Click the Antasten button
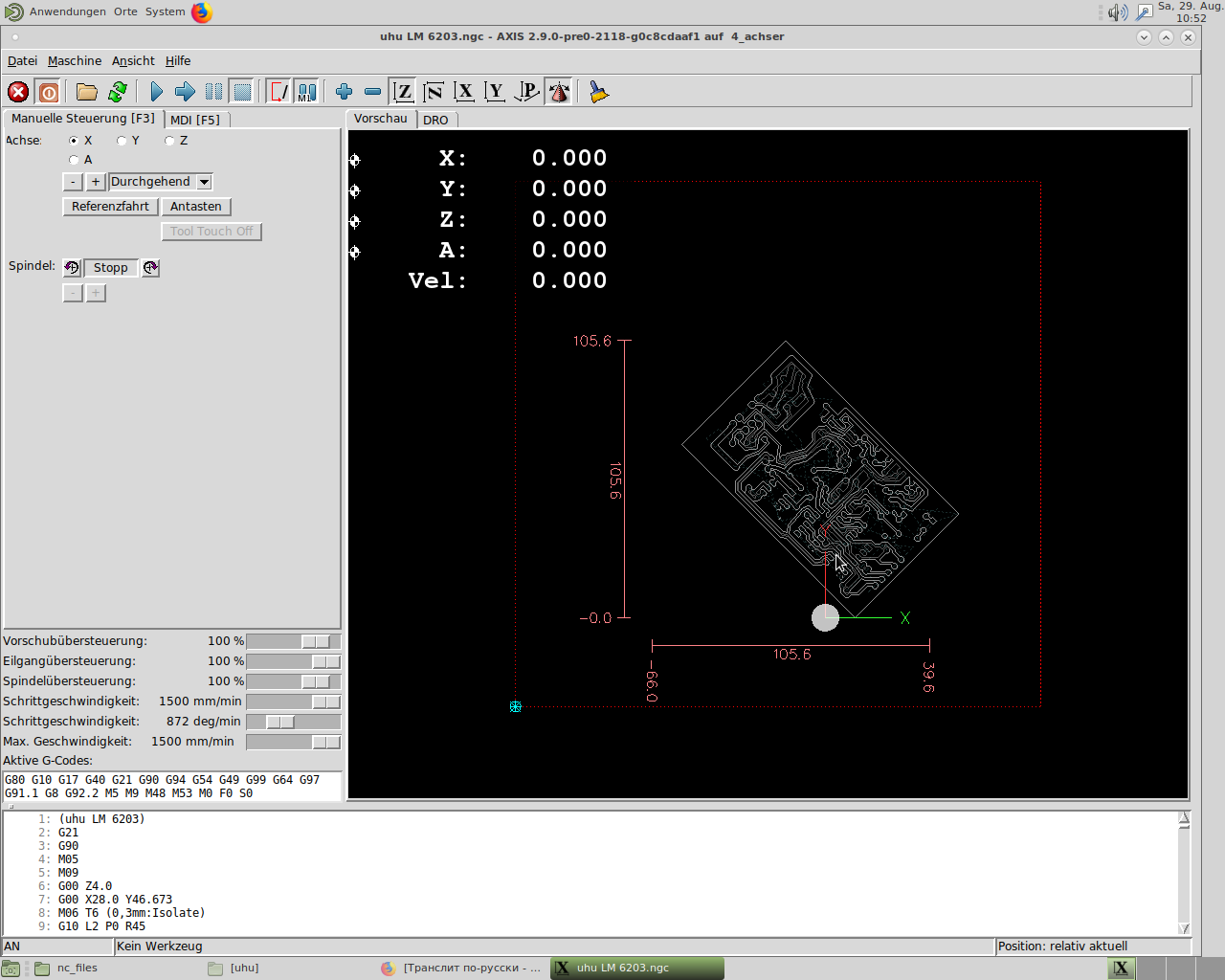Viewport: 1225px width, 980px height. click(x=195, y=207)
